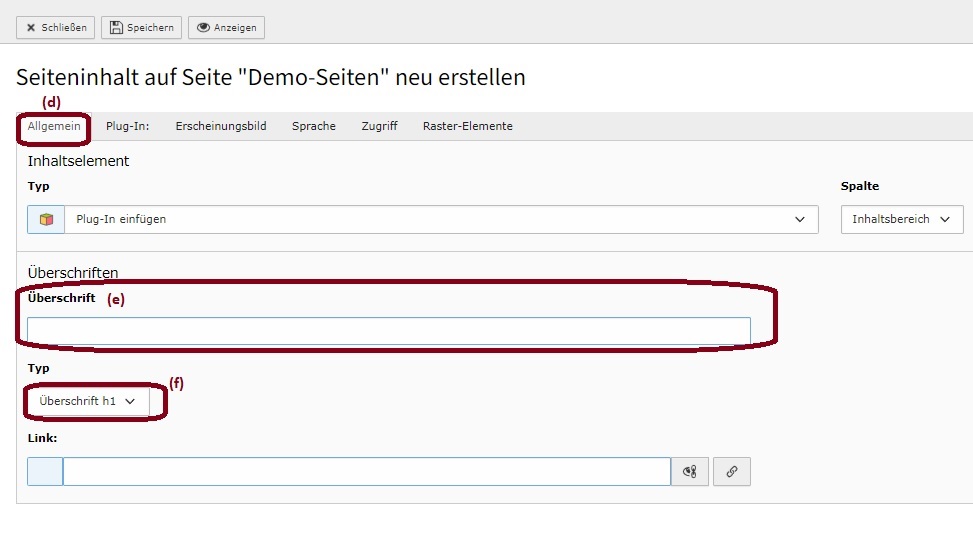
Task: Select the Zugriff tab
Action: [379, 126]
